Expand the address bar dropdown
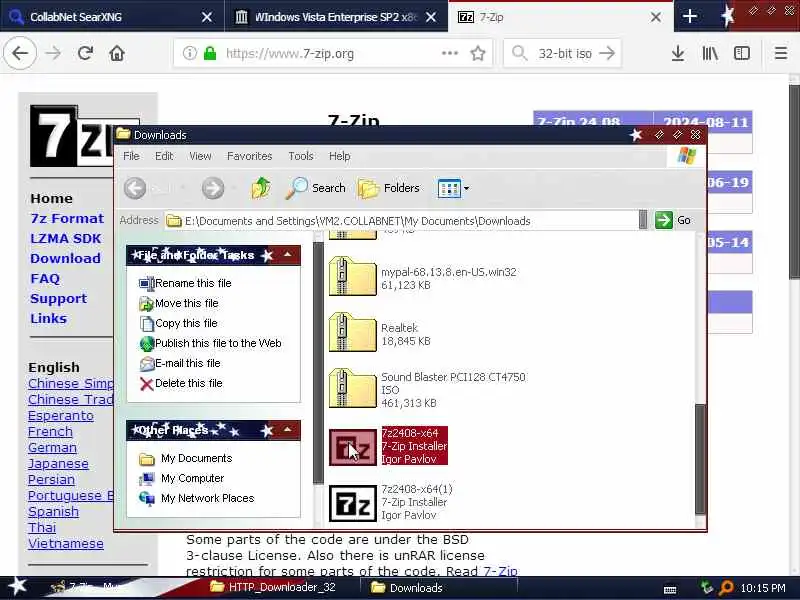This screenshot has height=600, width=800. point(643,220)
